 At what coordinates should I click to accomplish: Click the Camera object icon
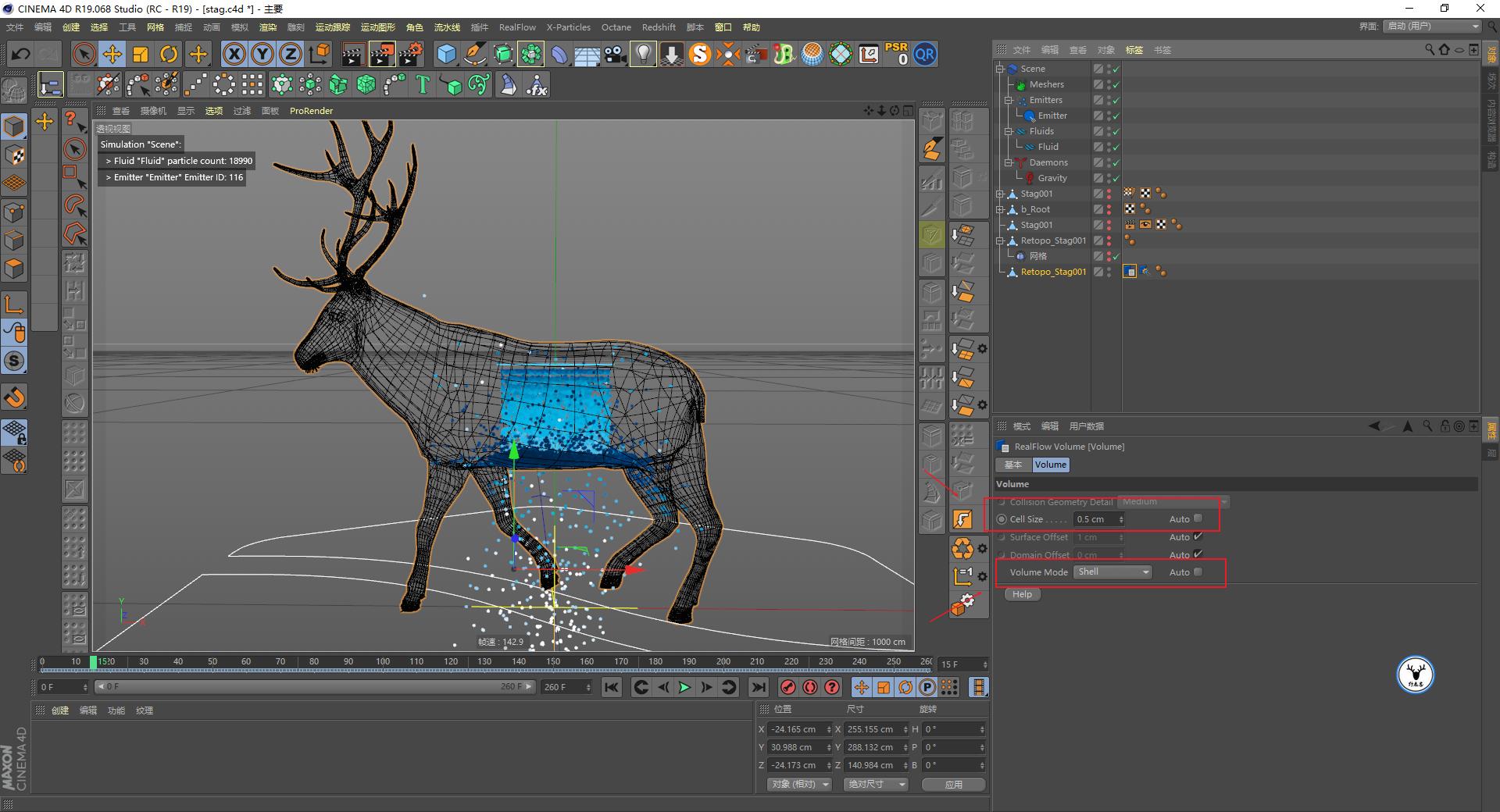(615, 54)
